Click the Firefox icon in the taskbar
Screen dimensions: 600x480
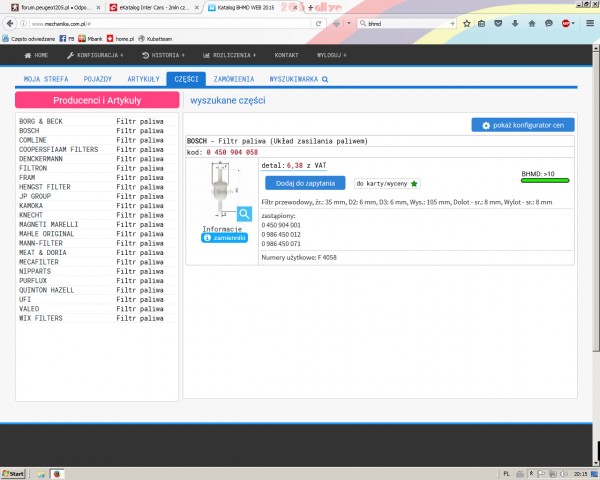pos(57,471)
